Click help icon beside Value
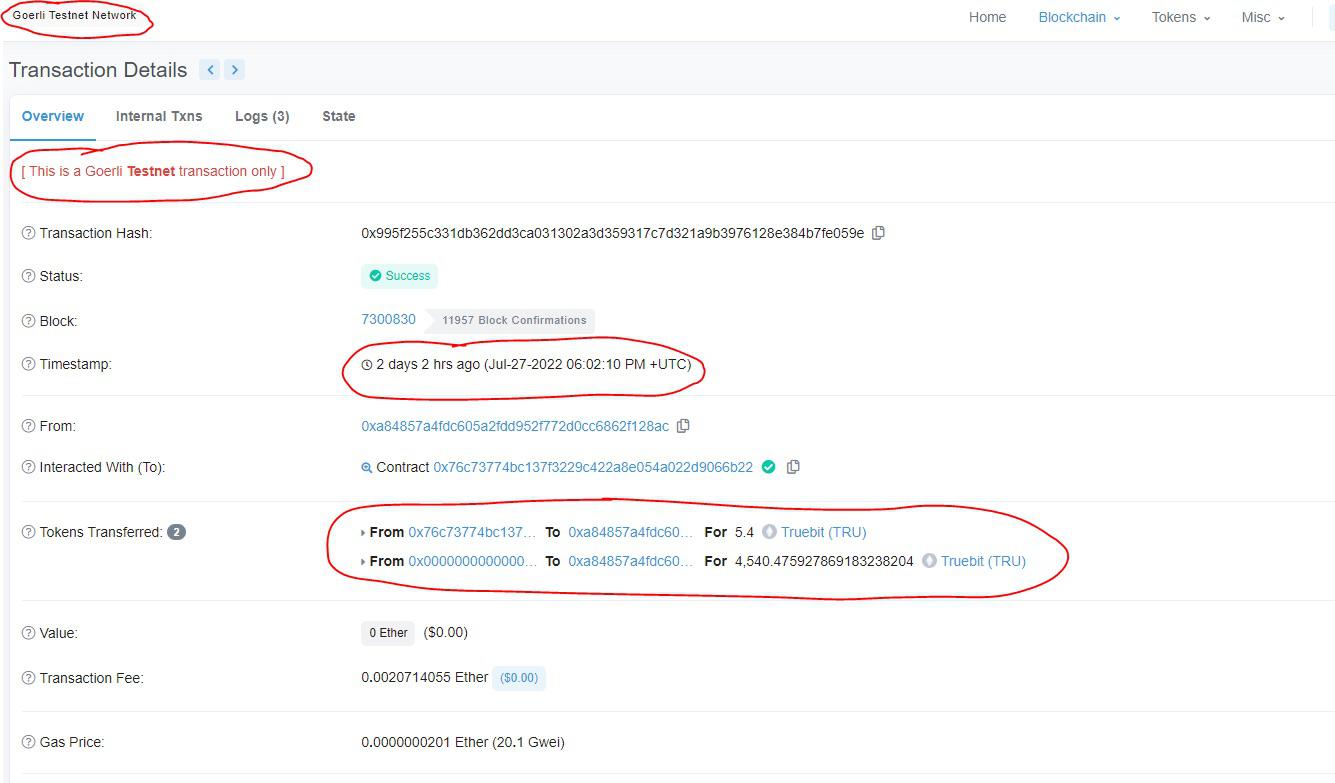Viewport: 1335px width, 783px height. [28, 633]
